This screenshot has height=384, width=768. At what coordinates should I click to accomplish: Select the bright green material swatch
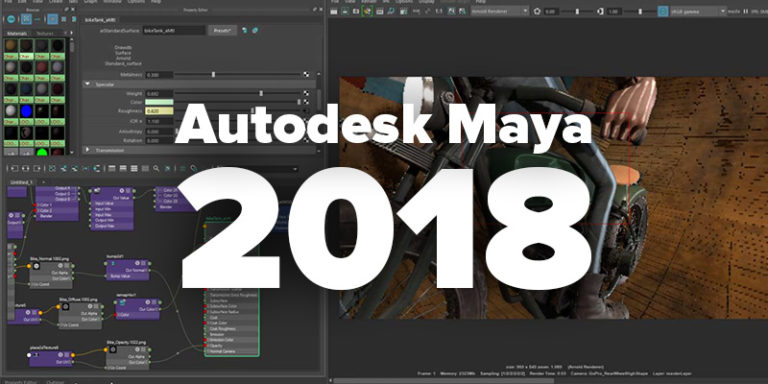(42, 153)
